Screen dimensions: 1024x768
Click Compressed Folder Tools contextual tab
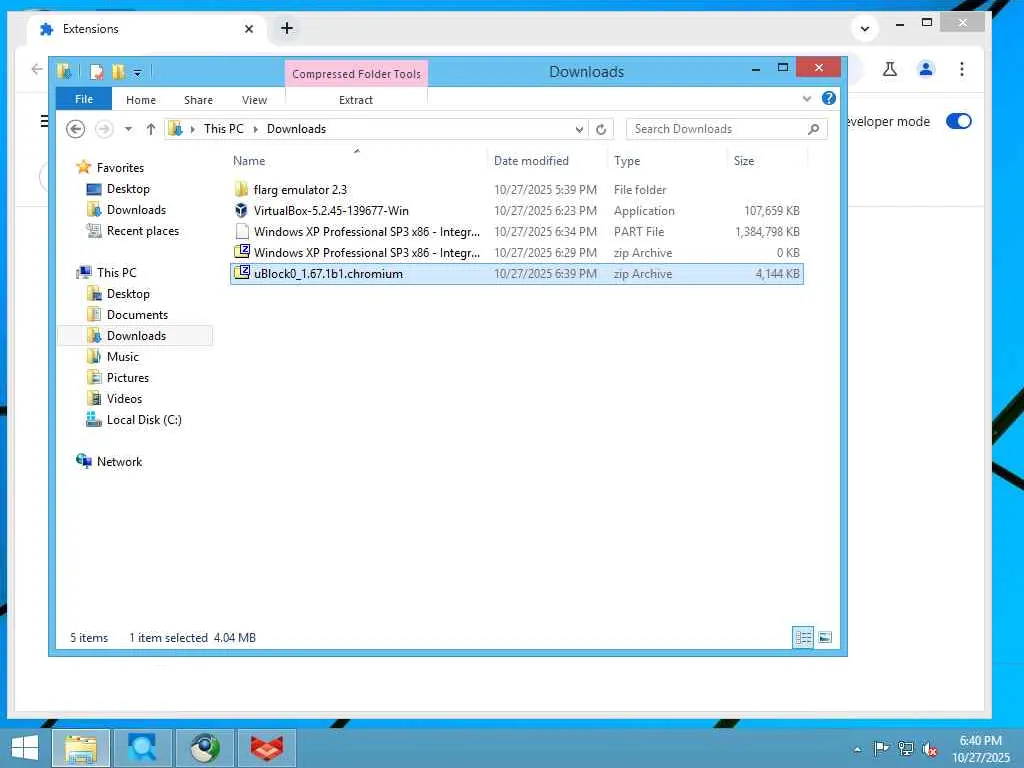click(356, 74)
